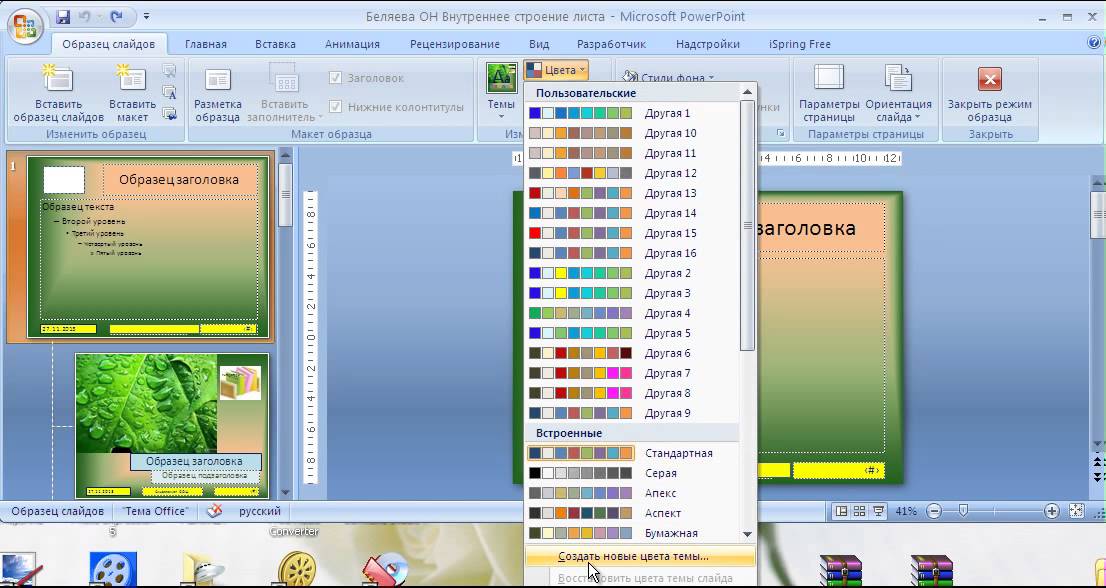Click the Master Layout icon
Screen dimensions: 1106x588
tap(217, 80)
